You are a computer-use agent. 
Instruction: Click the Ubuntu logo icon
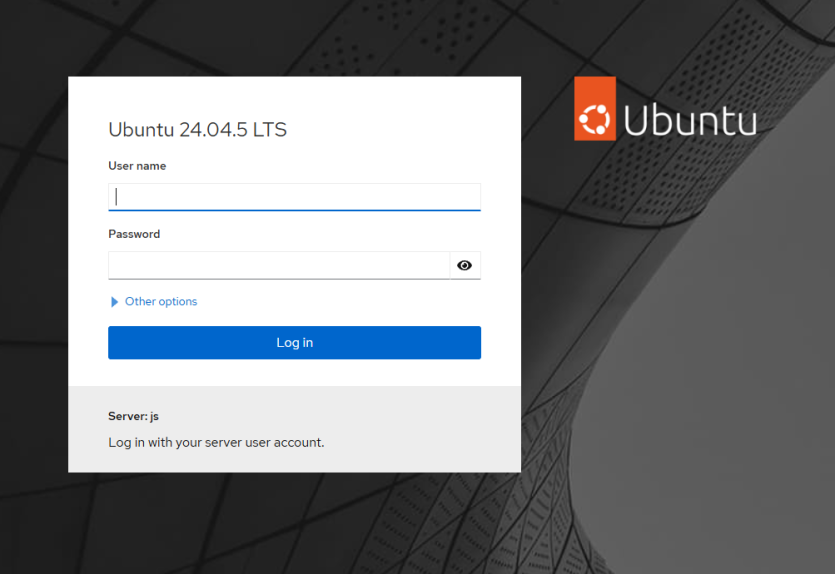(595, 109)
